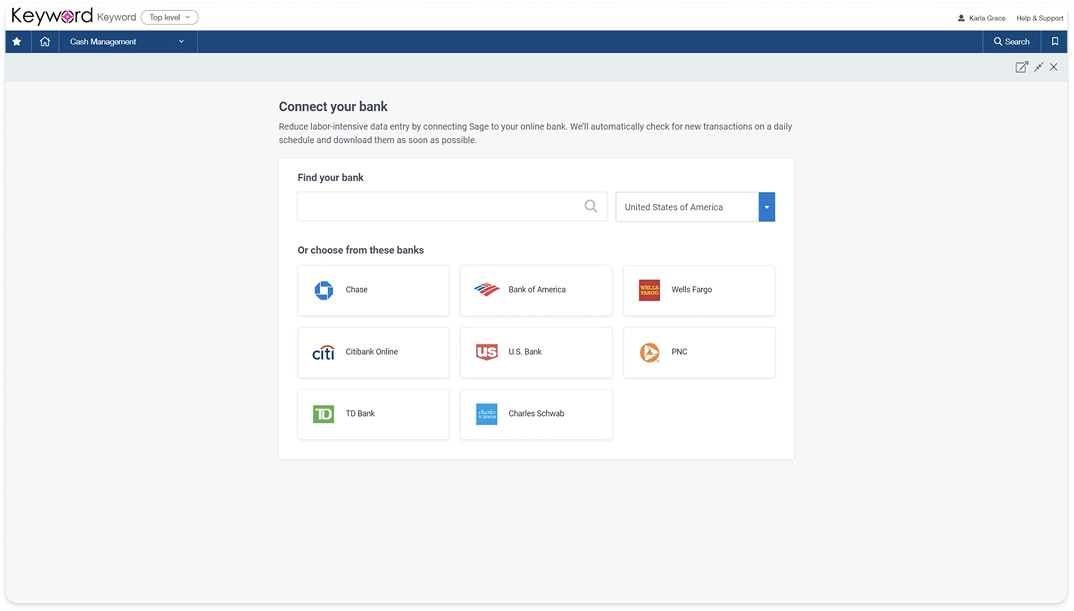Go to home via house icon
This screenshot has width=1074, height=611.
pyautogui.click(x=45, y=42)
